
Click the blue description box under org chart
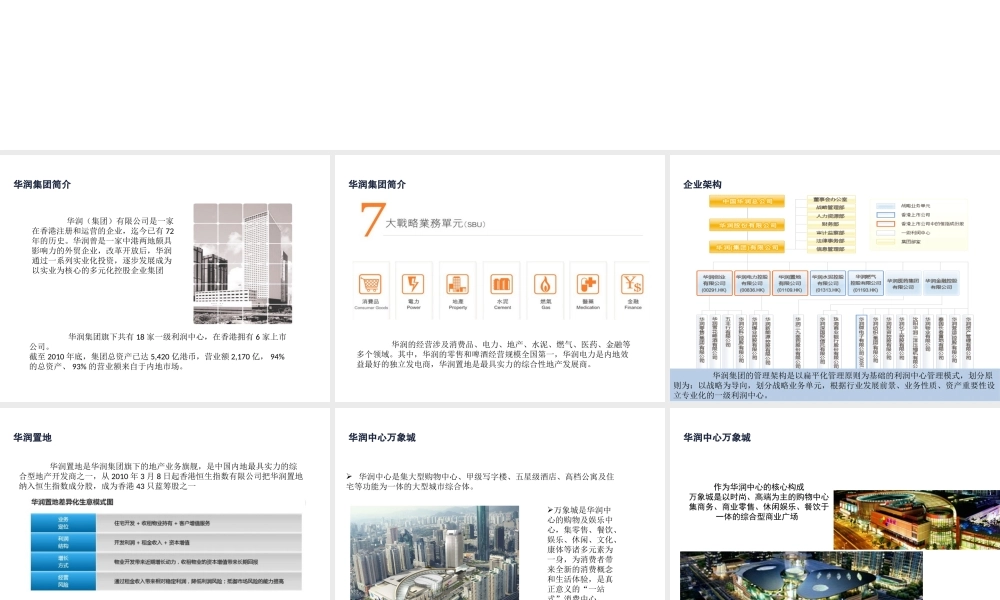tap(834, 384)
